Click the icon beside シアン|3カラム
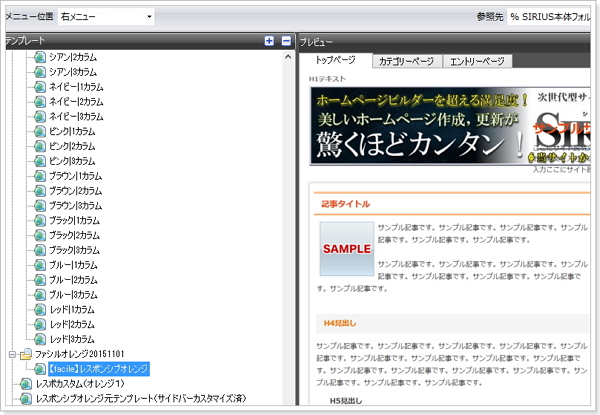Viewport: 600px width, 415px height. click(x=40, y=72)
